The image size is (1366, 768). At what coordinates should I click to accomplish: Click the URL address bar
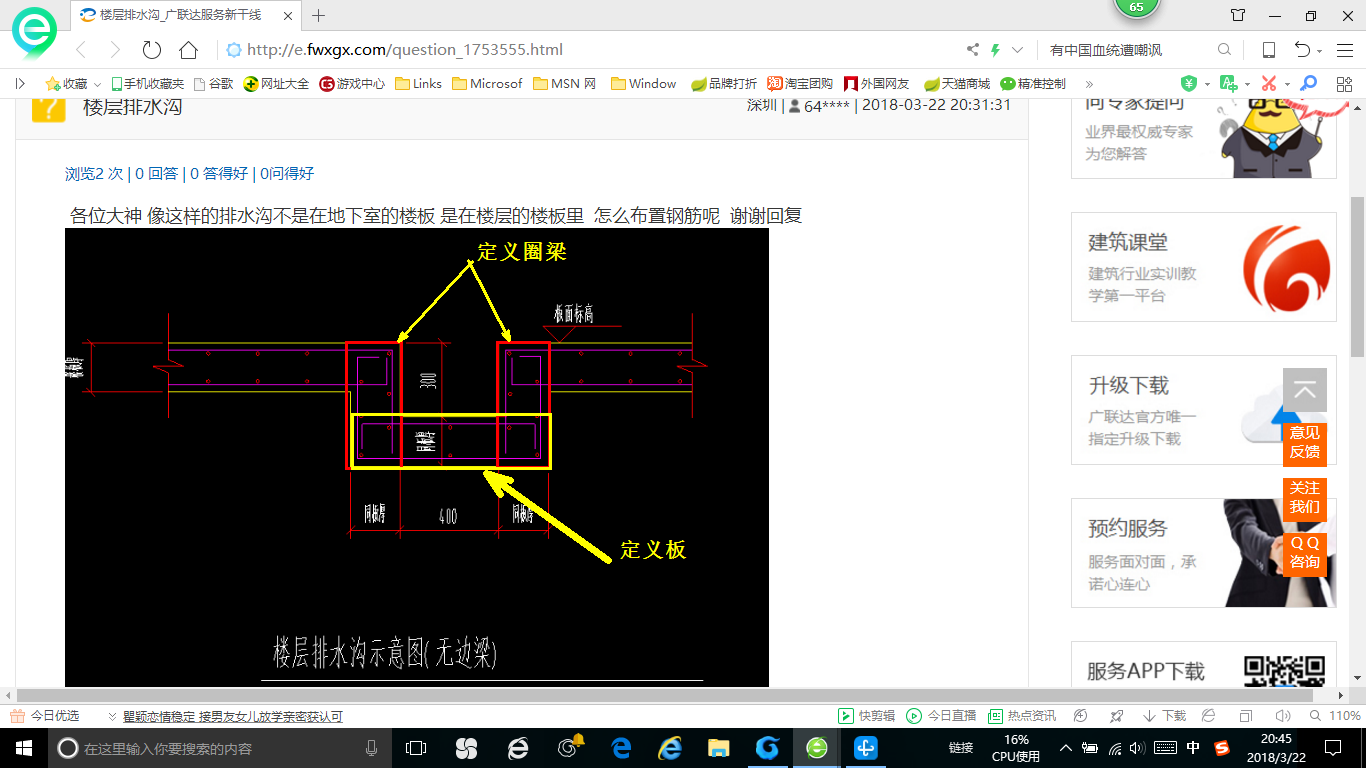tap(590, 50)
